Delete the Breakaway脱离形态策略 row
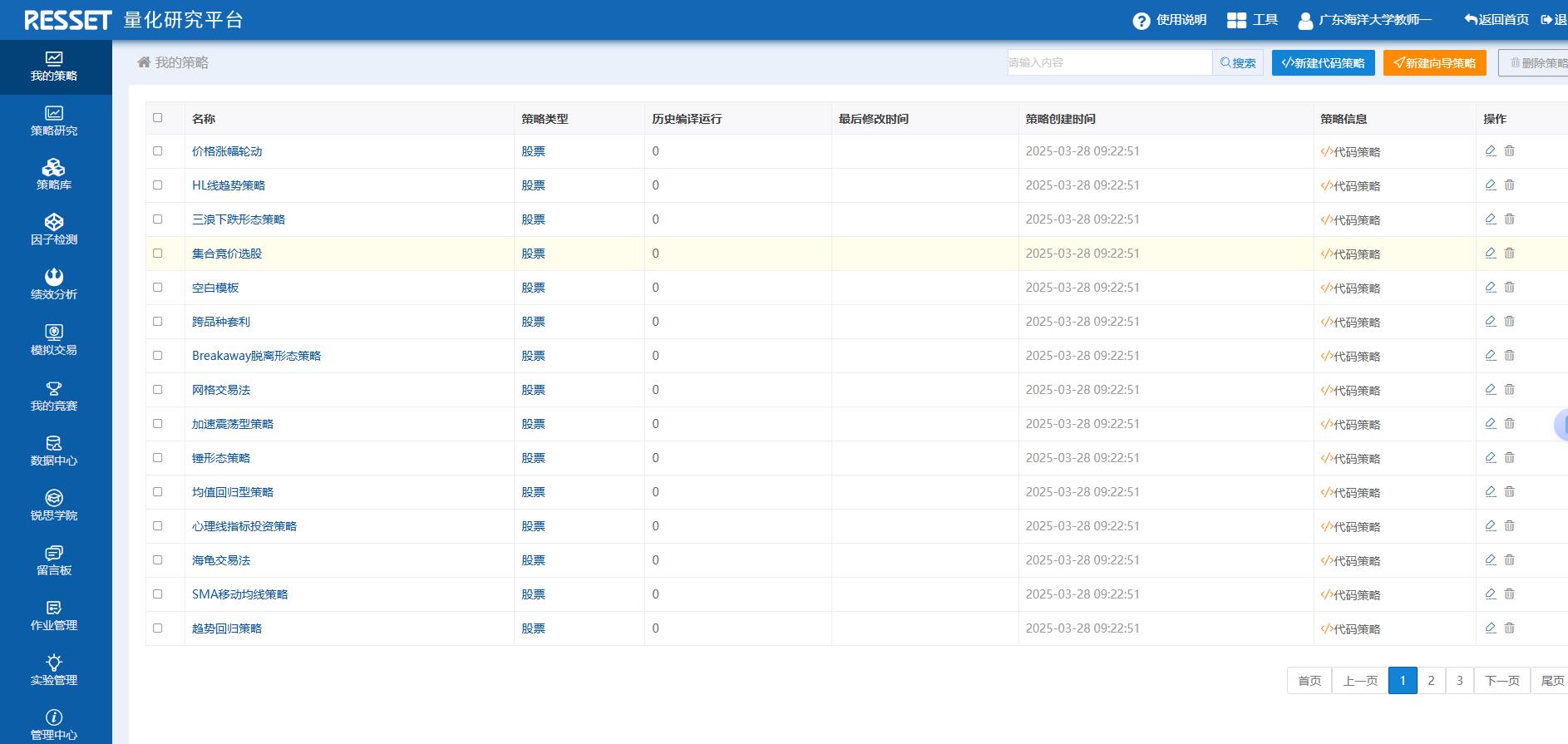This screenshot has height=744, width=1568. (x=1510, y=355)
